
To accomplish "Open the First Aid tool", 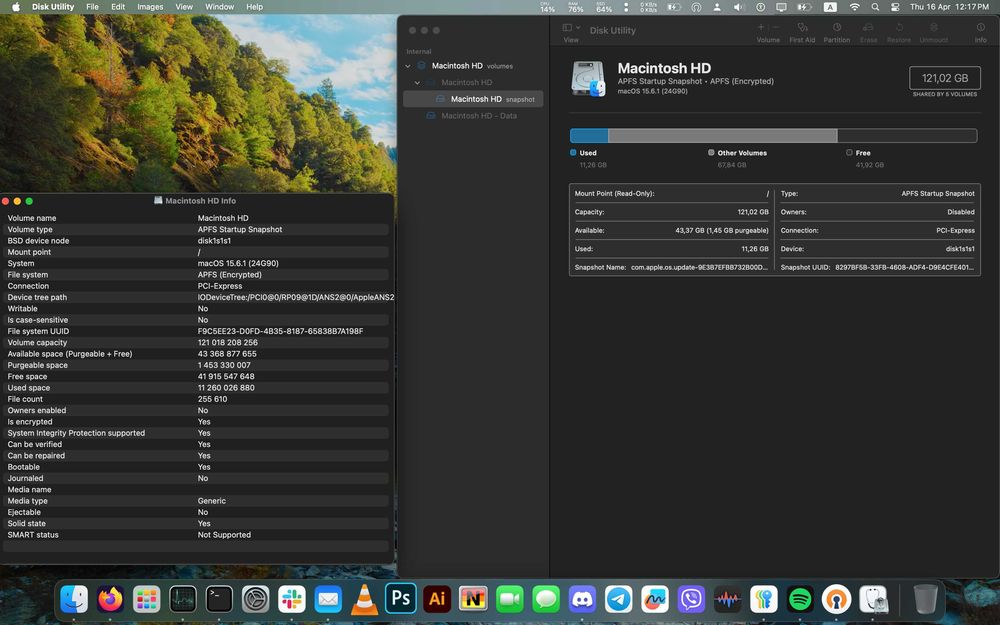I will (802, 28).
